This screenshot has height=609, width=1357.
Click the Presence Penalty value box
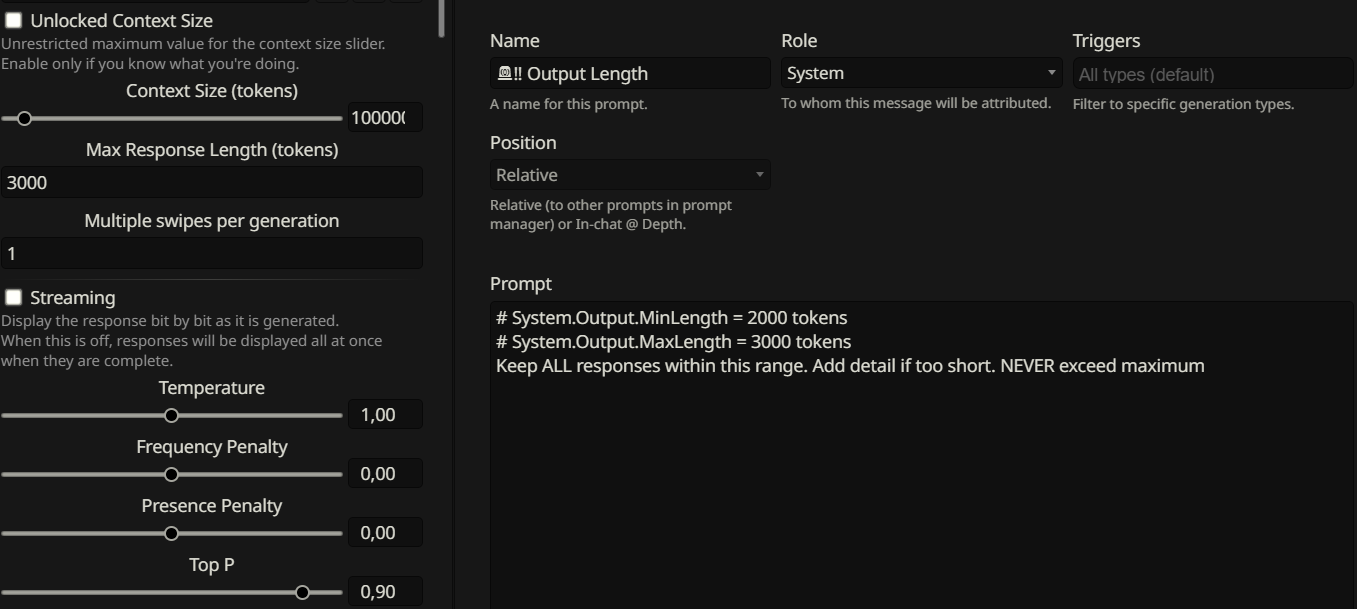[384, 533]
